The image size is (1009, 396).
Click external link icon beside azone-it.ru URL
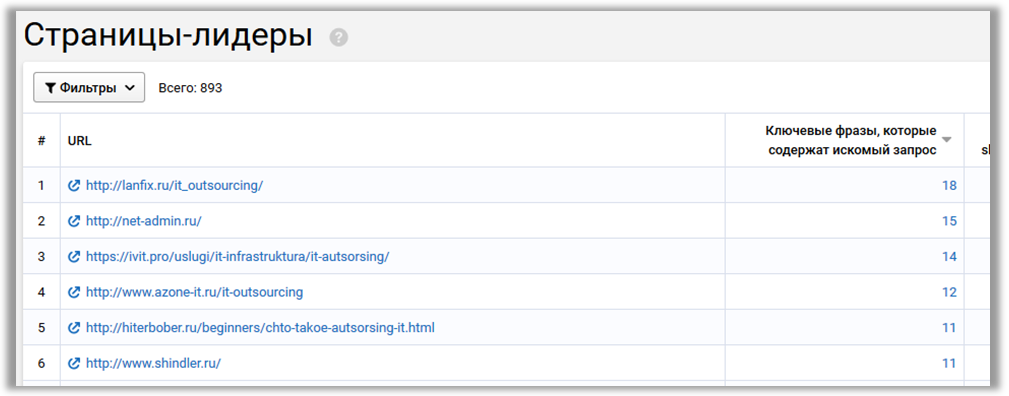pyautogui.click(x=74, y=292)
